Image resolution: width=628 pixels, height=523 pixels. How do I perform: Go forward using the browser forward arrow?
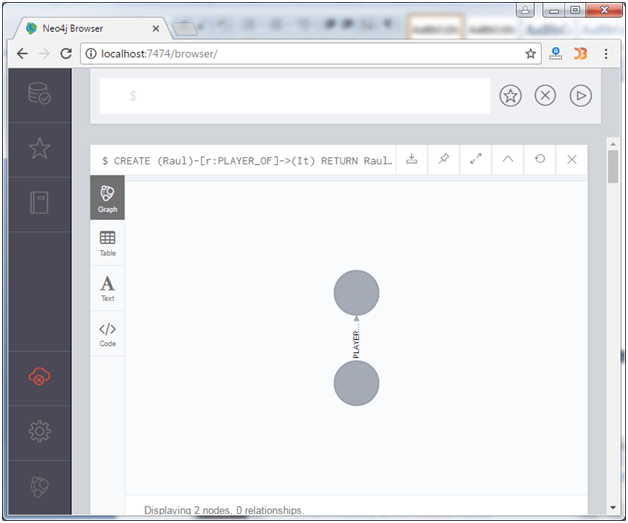pyautogui.click(x=44, y=54)
